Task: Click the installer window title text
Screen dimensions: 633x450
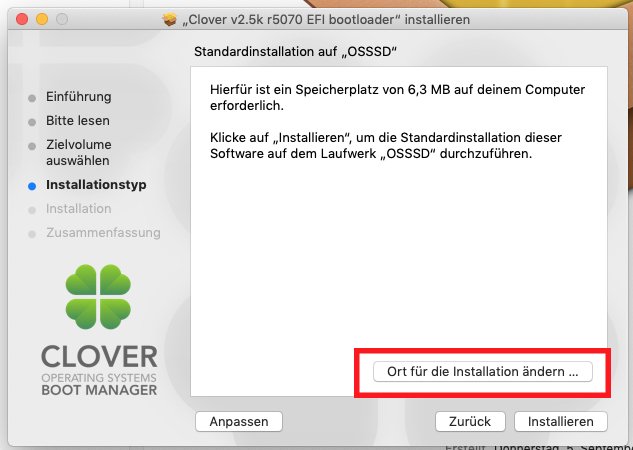Action: click(x=326, y=19)
